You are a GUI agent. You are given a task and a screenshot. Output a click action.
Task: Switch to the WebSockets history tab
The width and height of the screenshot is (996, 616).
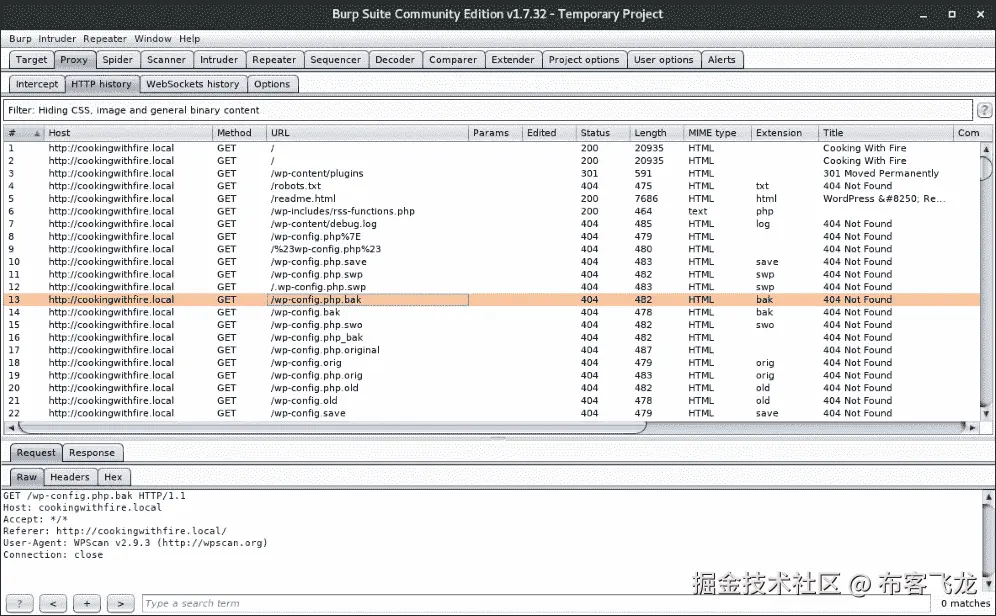[x=191, y=84]
